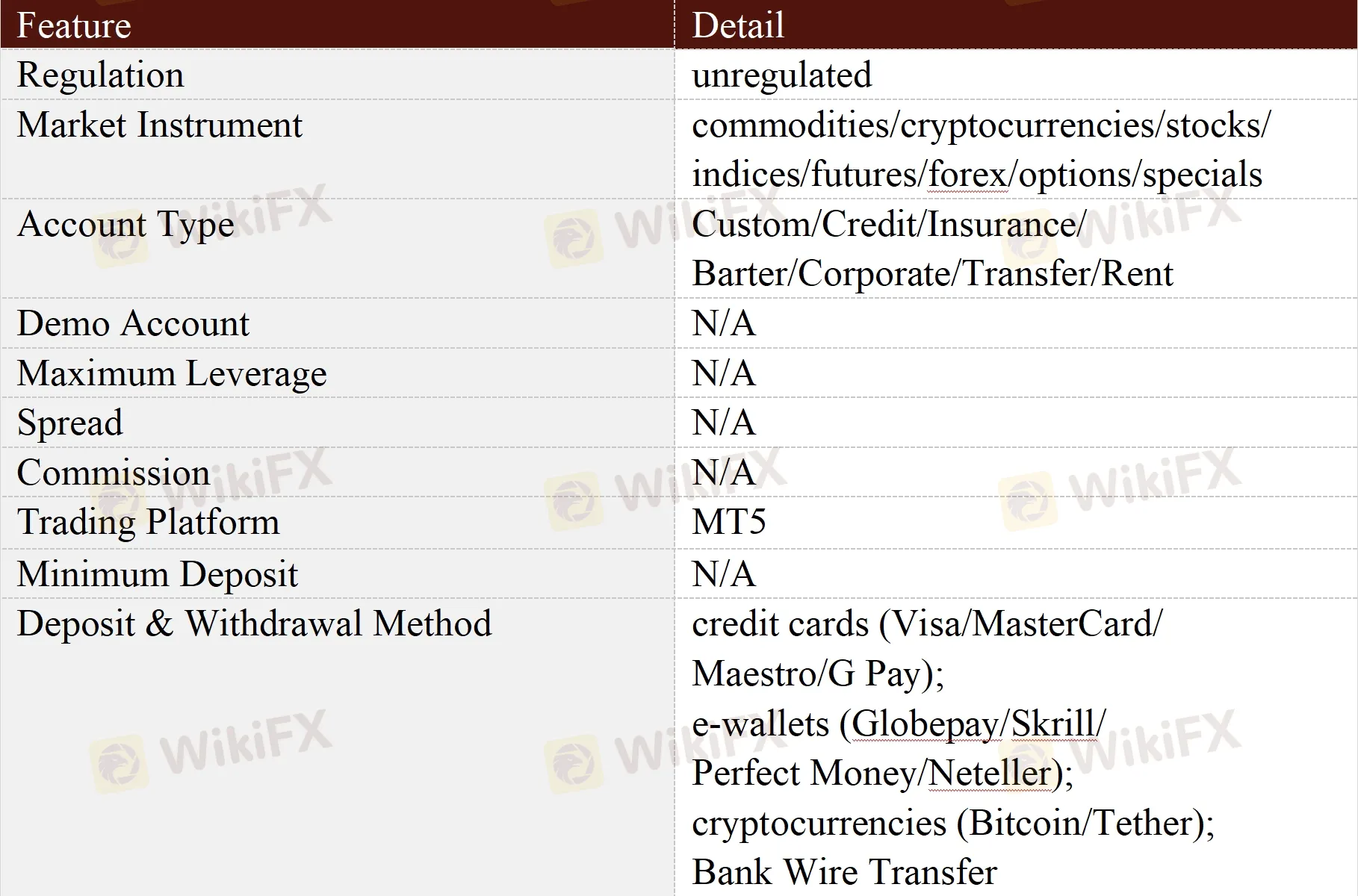1358x896 pixels.
Task: Click the Feature column header
Action: coord(74,25)
